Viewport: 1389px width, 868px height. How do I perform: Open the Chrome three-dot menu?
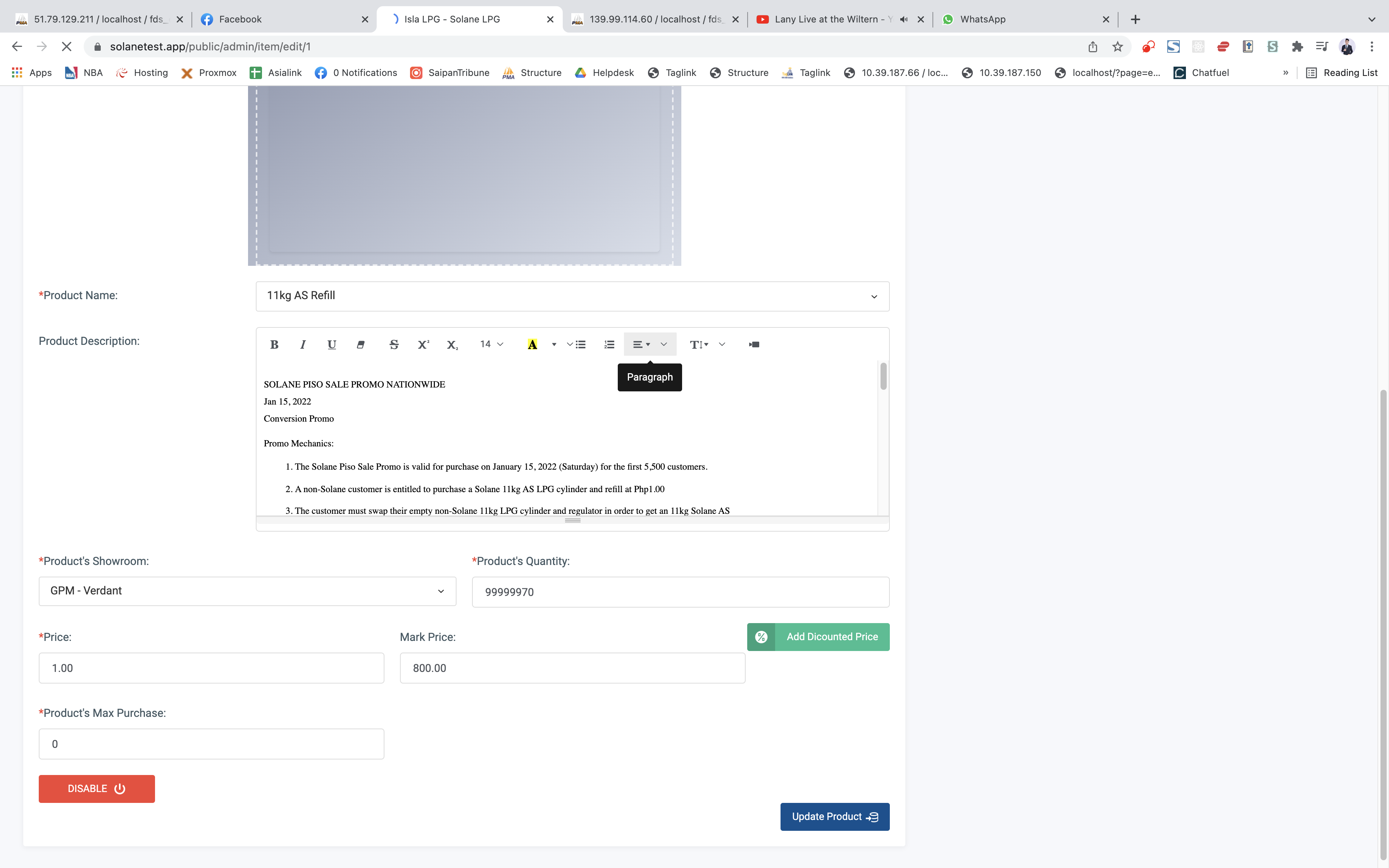coord(1372,46)
